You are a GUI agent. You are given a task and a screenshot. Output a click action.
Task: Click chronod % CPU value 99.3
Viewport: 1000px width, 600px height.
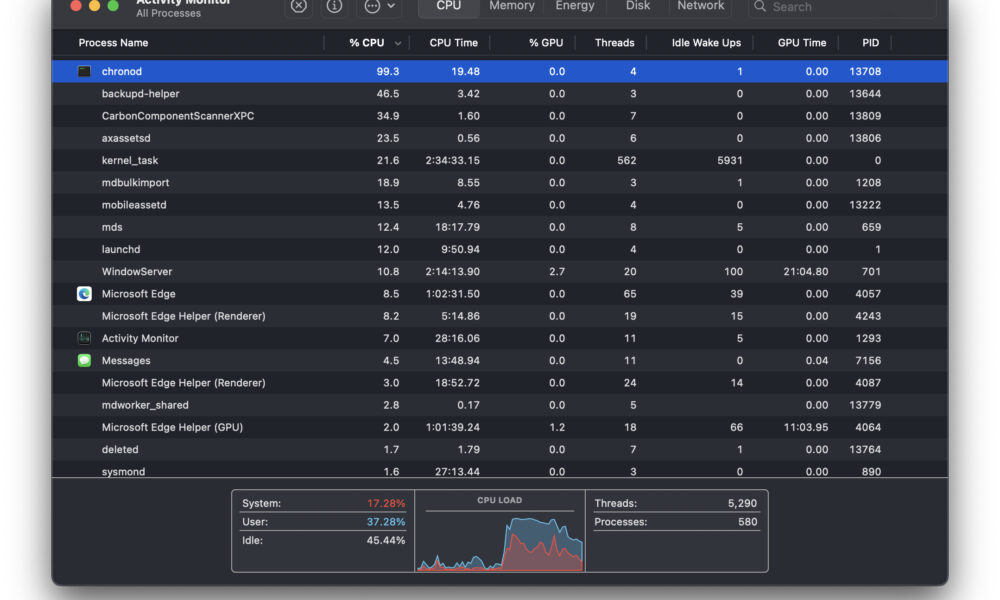(388, 71)
